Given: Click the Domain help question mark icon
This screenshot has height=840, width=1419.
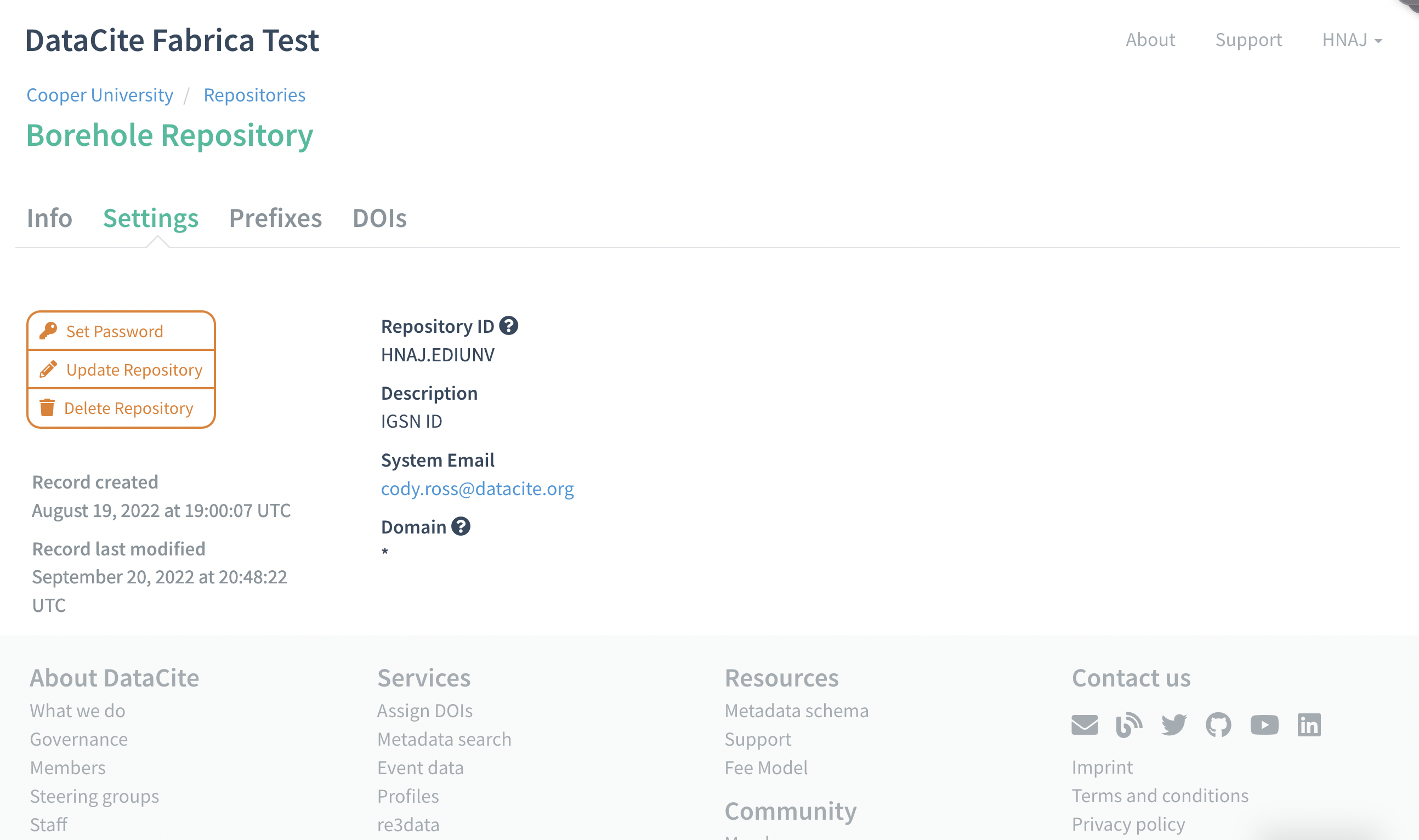Looking at the screenshot, I should (461, 526).
